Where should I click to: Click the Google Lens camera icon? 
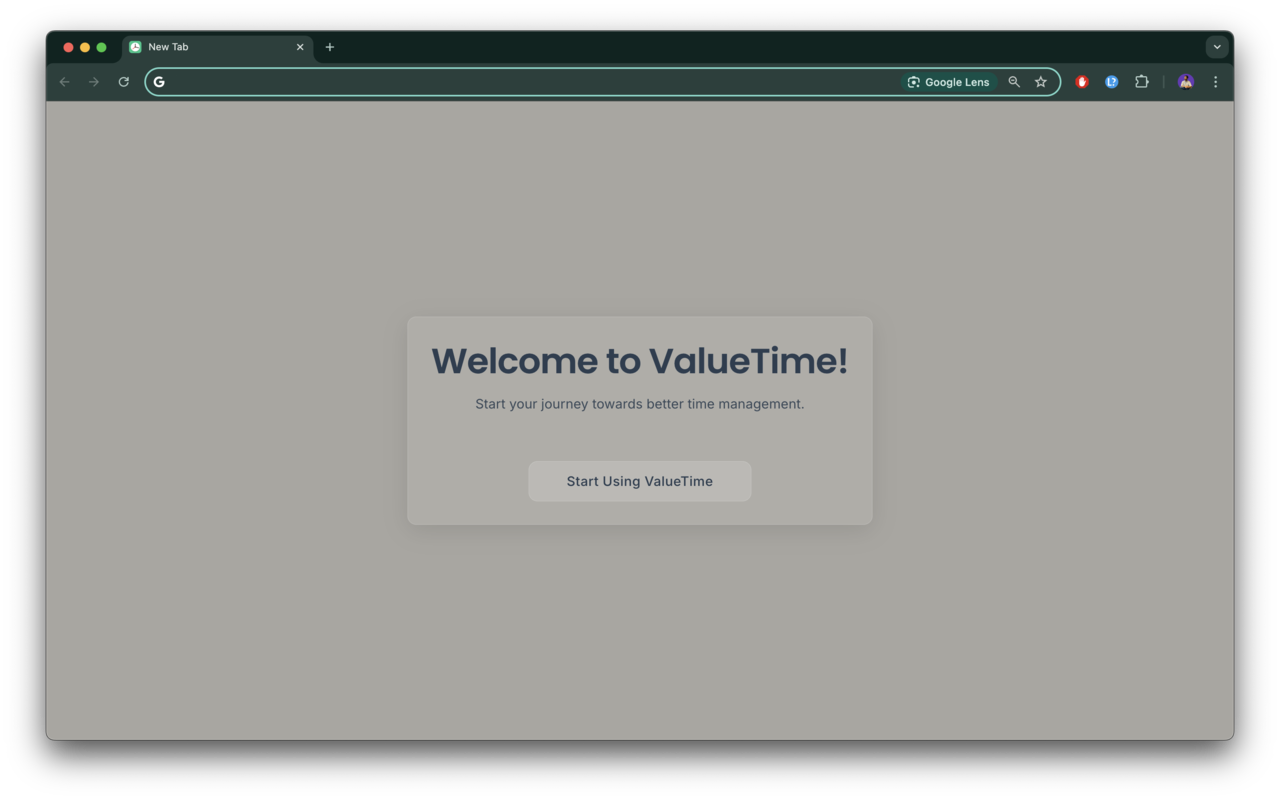pos(913,82)
